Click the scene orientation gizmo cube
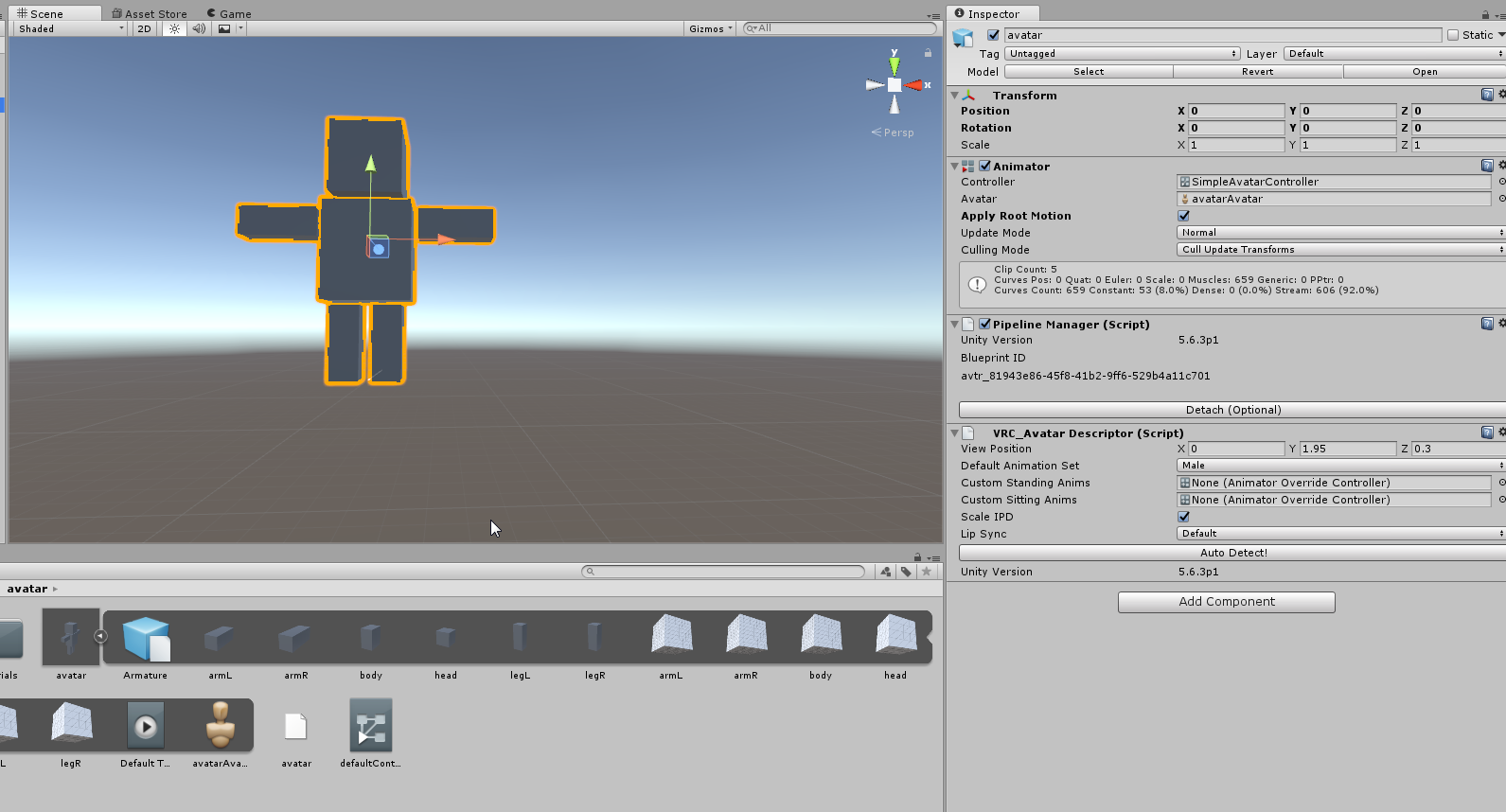 point(895,85)
